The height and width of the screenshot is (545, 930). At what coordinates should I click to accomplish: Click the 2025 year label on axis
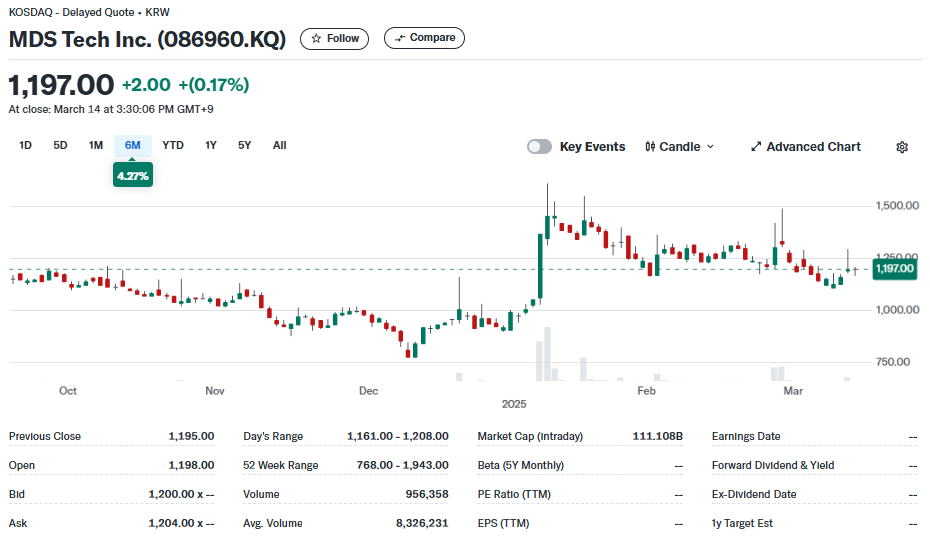[514, 404]
